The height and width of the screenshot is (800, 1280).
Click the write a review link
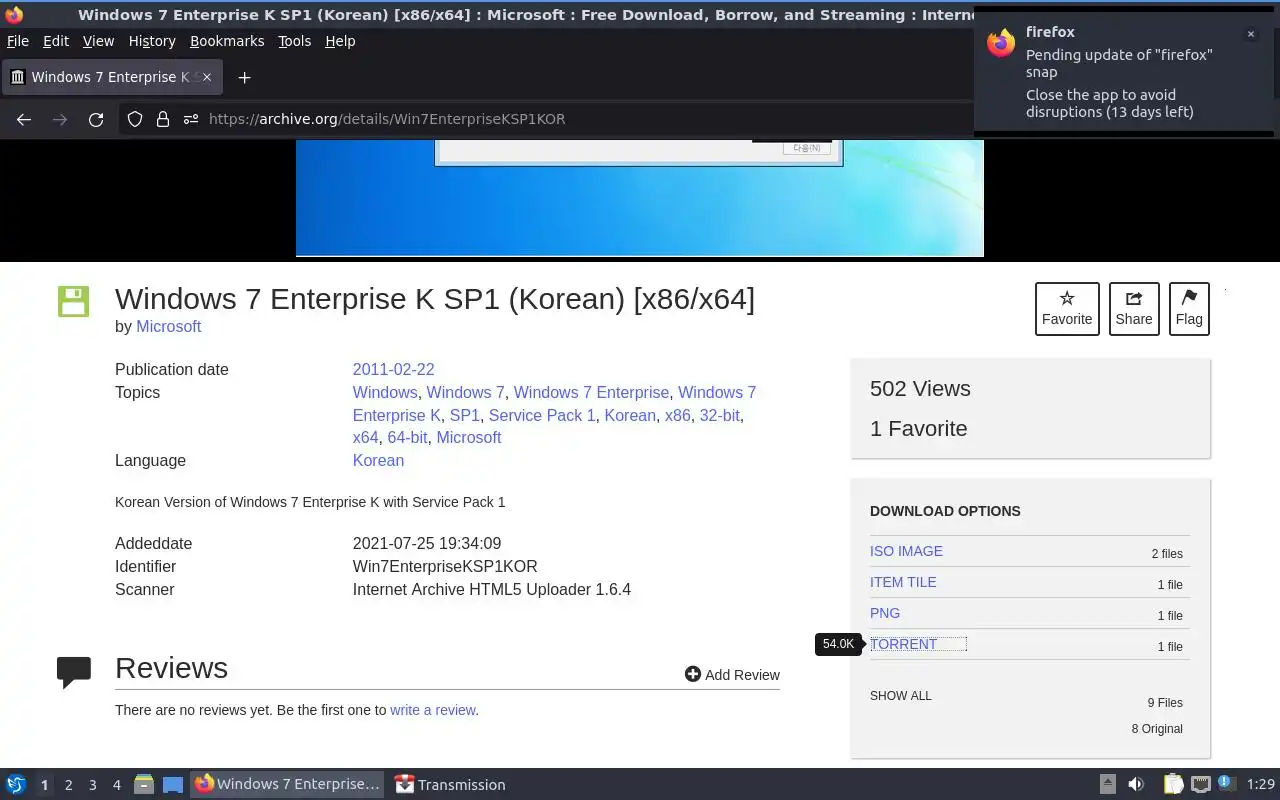coord(433,710)
